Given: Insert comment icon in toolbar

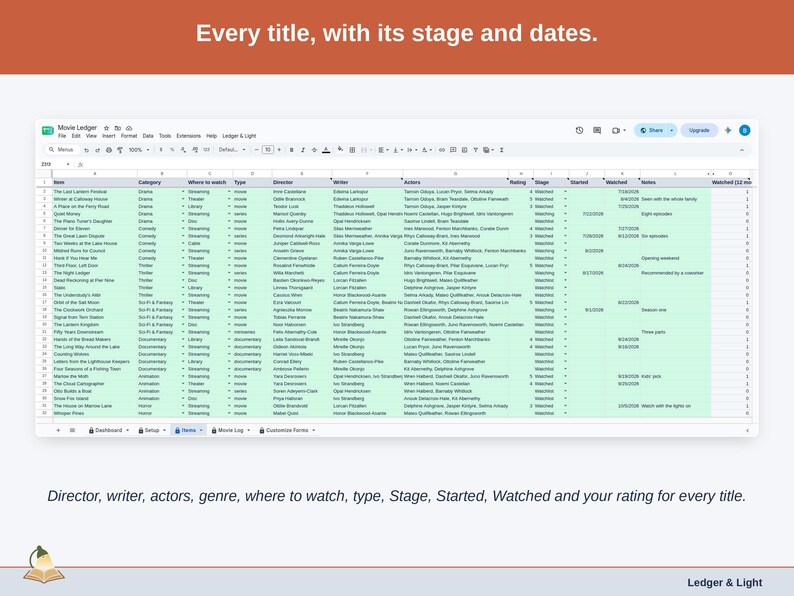Looking at the screenshot, I should [453, 150].
